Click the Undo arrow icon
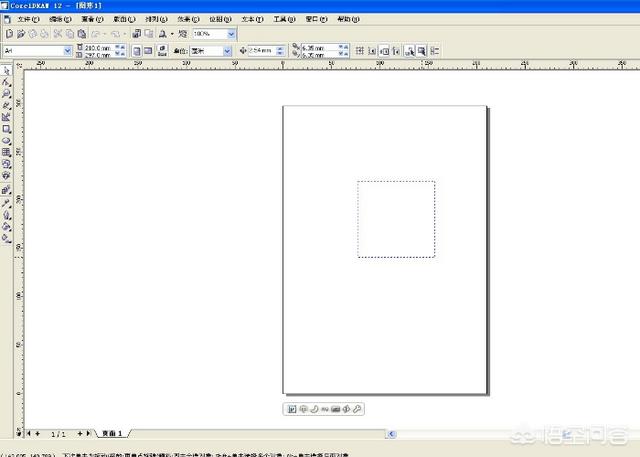This screenshot has width=640, height=457. click(96, 34)
